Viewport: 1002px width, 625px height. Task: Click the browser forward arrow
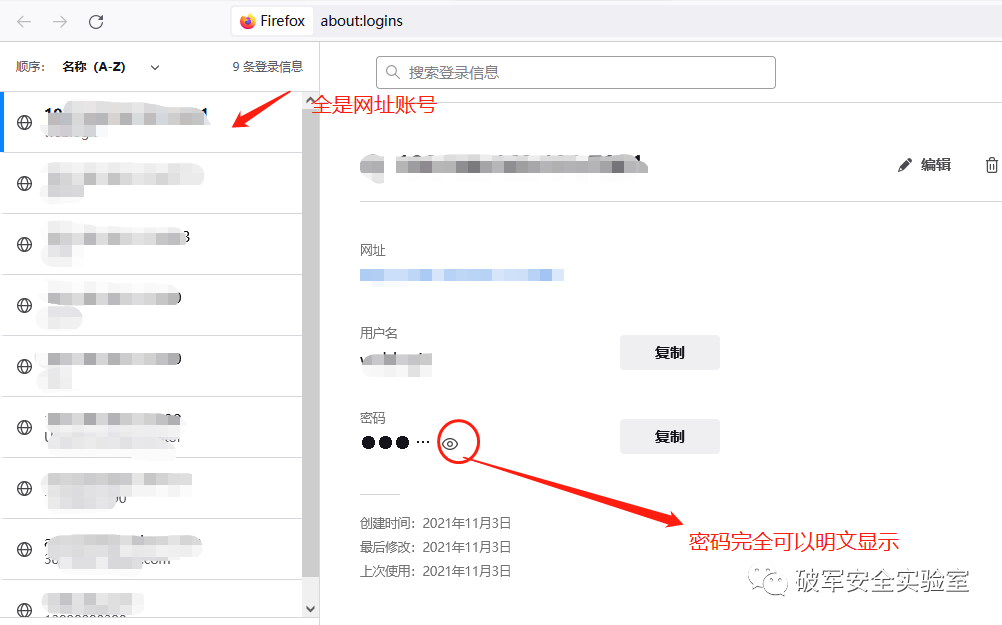(x=60, y=22)
